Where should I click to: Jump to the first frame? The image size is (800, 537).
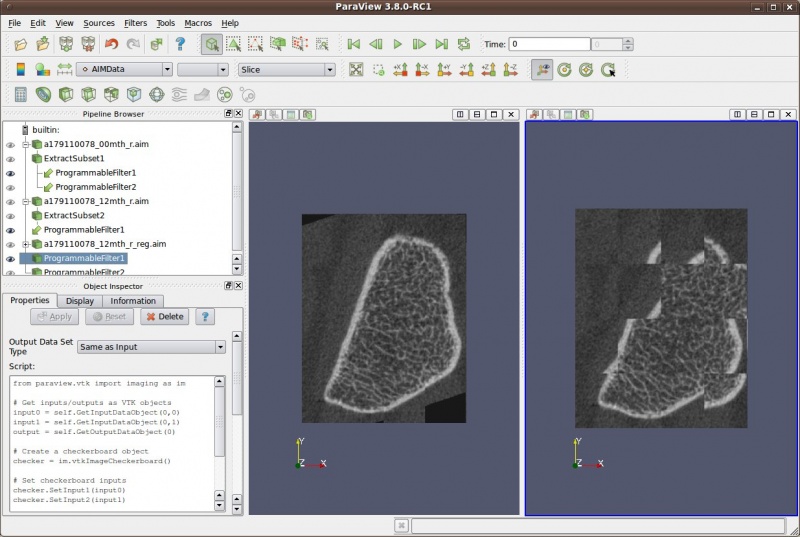(354, 44)
